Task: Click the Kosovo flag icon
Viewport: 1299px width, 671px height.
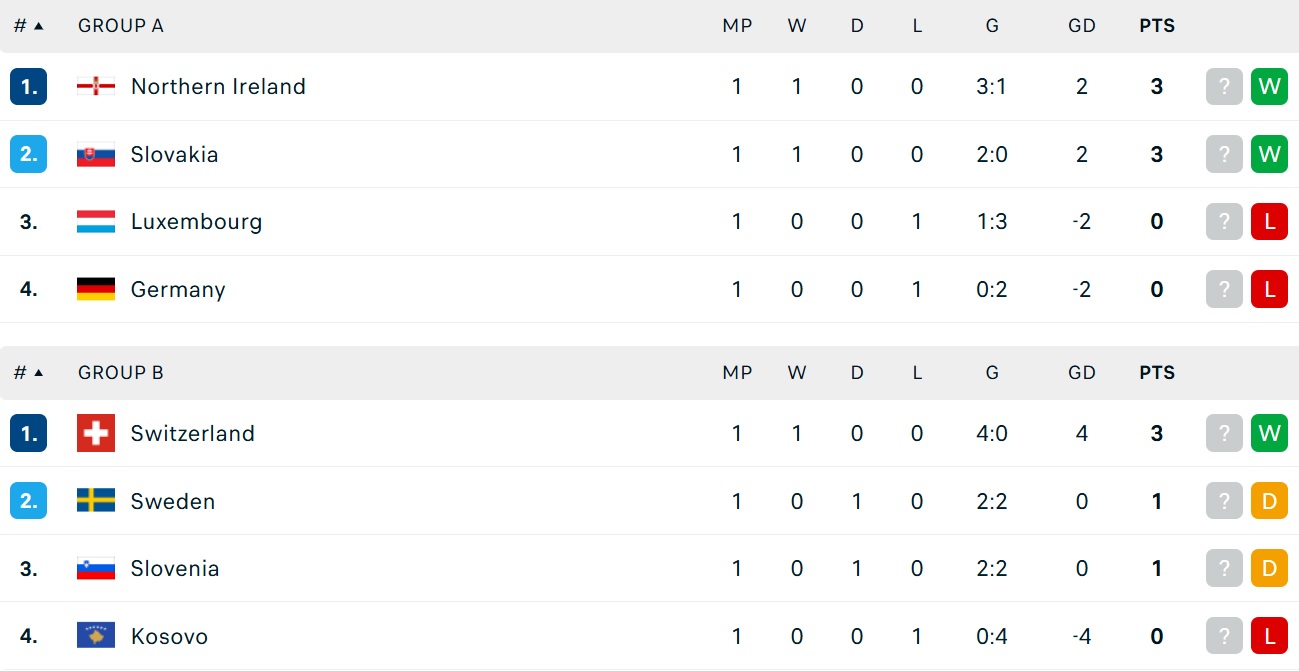Action: (96, 636)
